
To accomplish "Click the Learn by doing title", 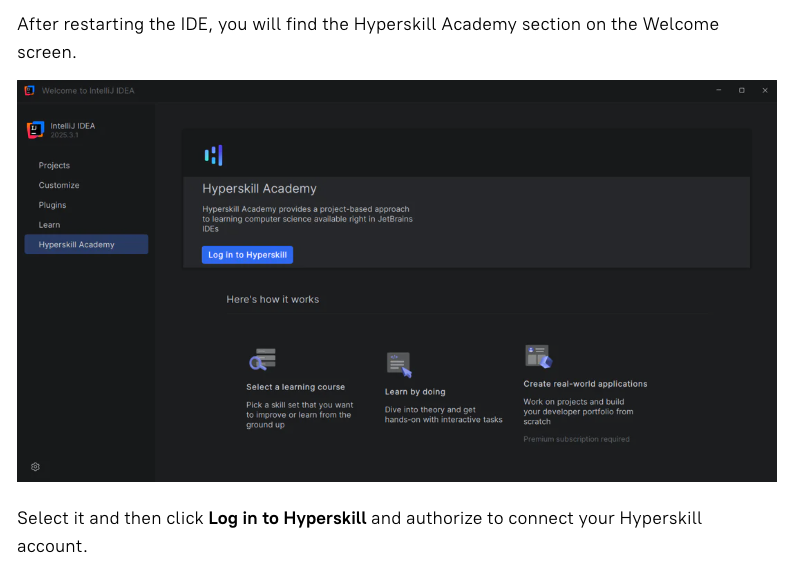I will 415,391.
